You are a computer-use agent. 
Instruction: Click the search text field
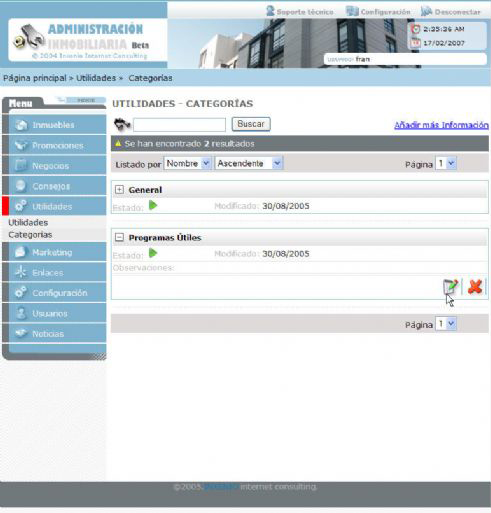click(x=179, y=125)
